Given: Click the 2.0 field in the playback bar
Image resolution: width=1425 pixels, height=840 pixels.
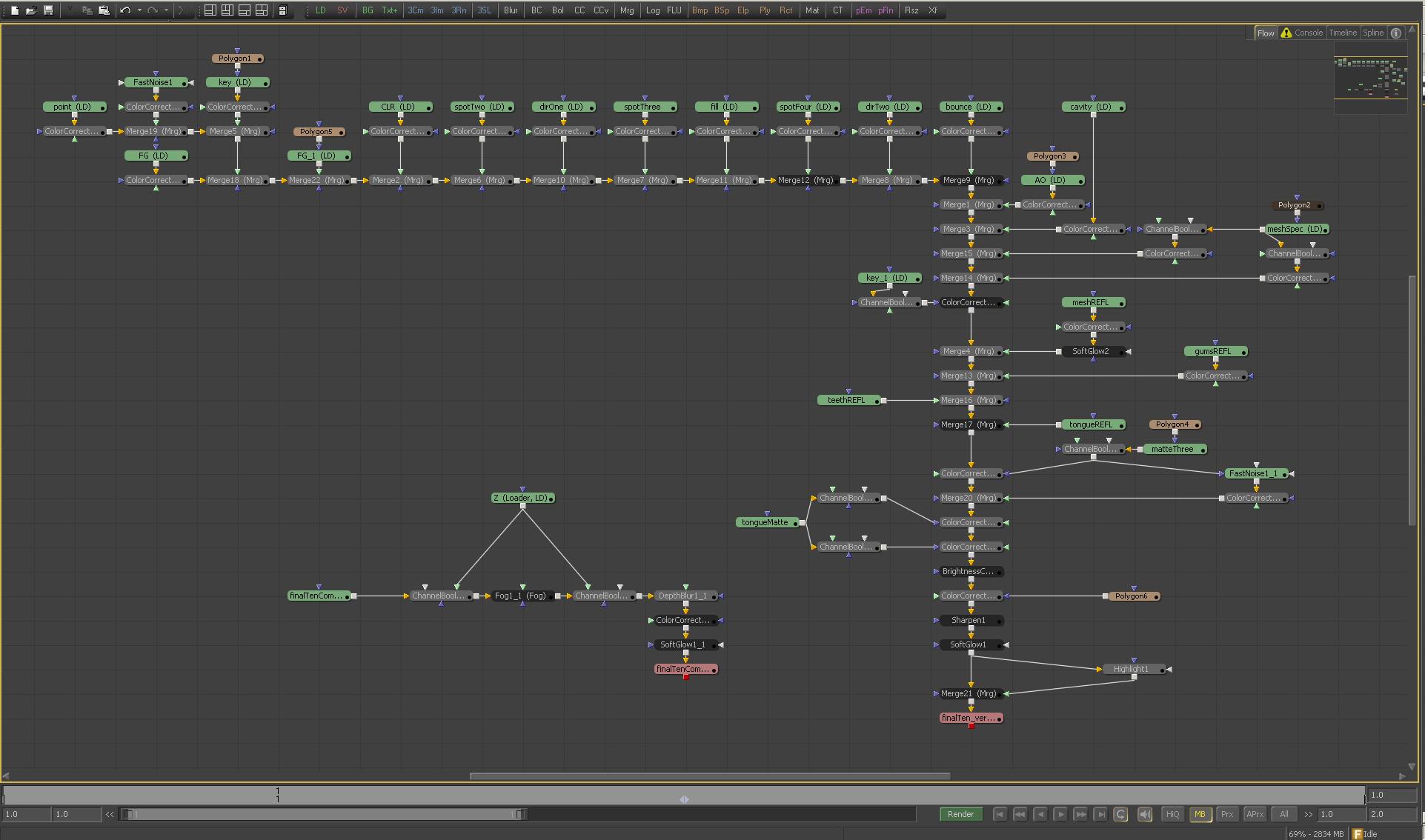Looking at the screenshot, I should click(x=1392, y=814).
